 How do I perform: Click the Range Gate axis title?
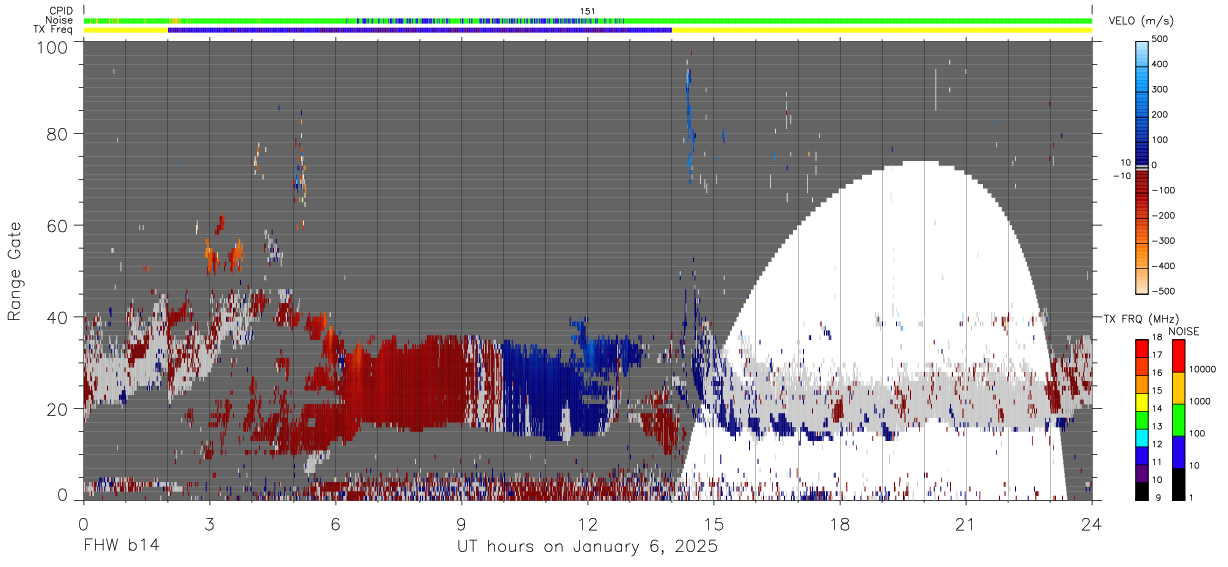(15, 272)
